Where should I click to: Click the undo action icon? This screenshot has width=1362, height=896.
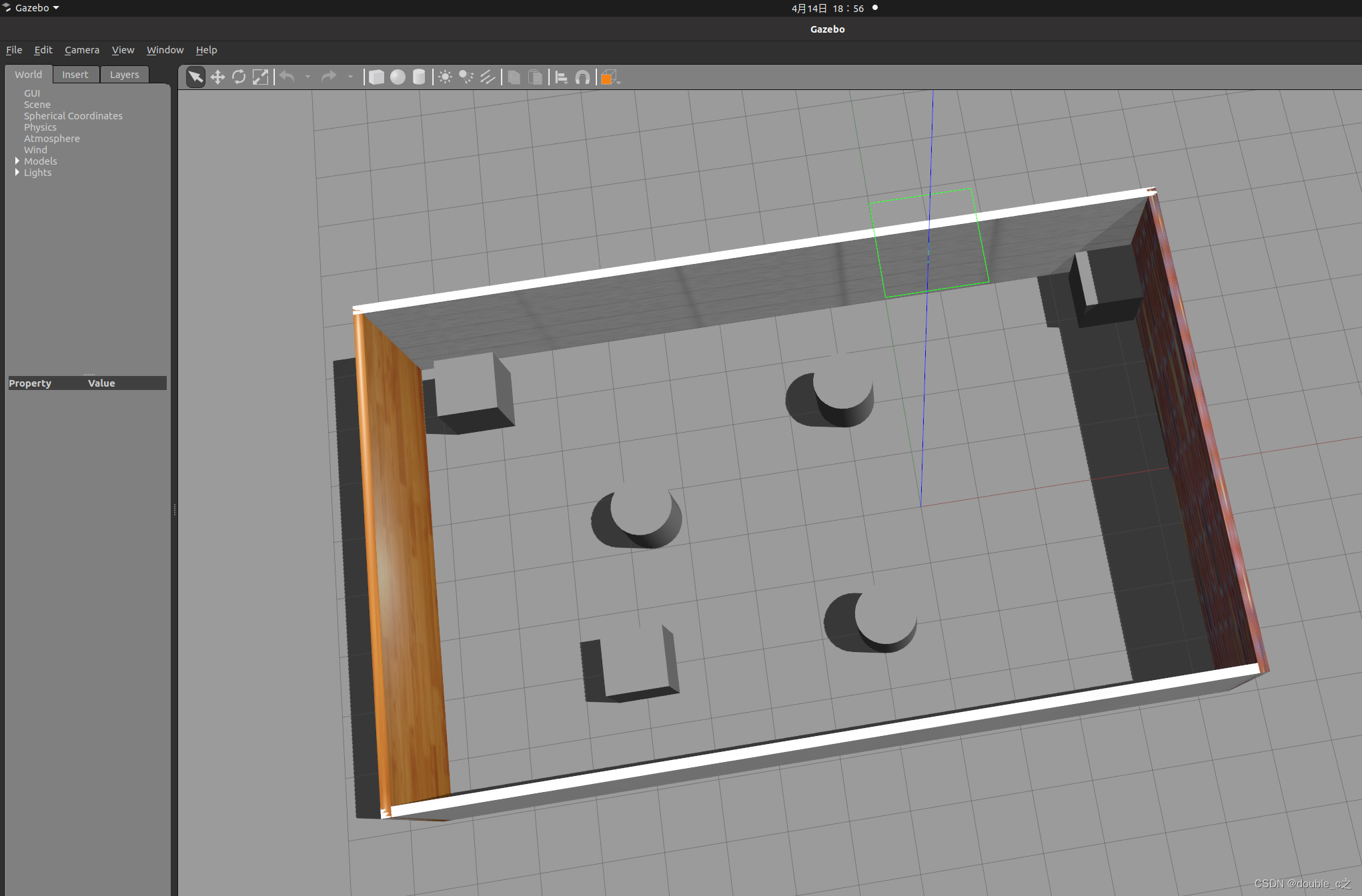coord(289,77)
